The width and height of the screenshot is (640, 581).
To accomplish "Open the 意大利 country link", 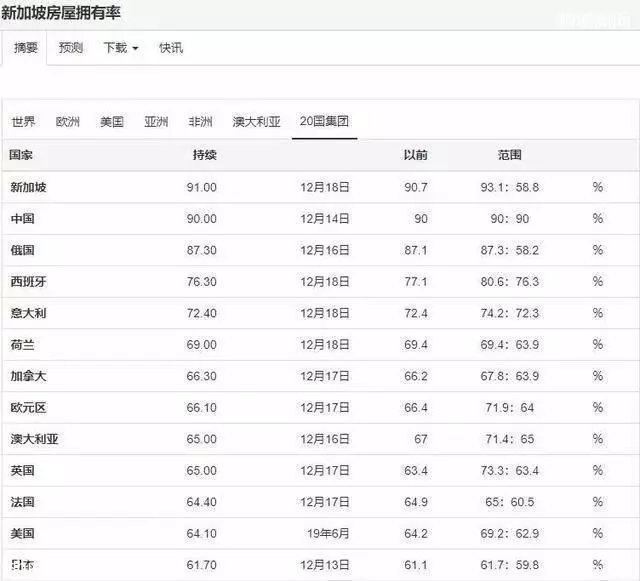I will (29, 313).
